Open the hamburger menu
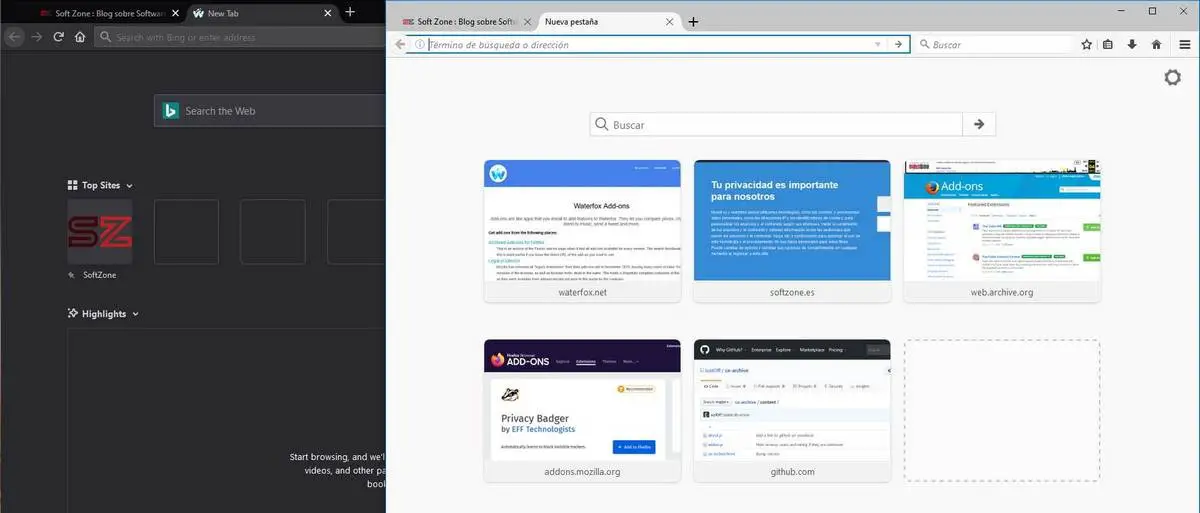Image resolution: width=1200 pixels, height=513 pixels. [1184, 44]
